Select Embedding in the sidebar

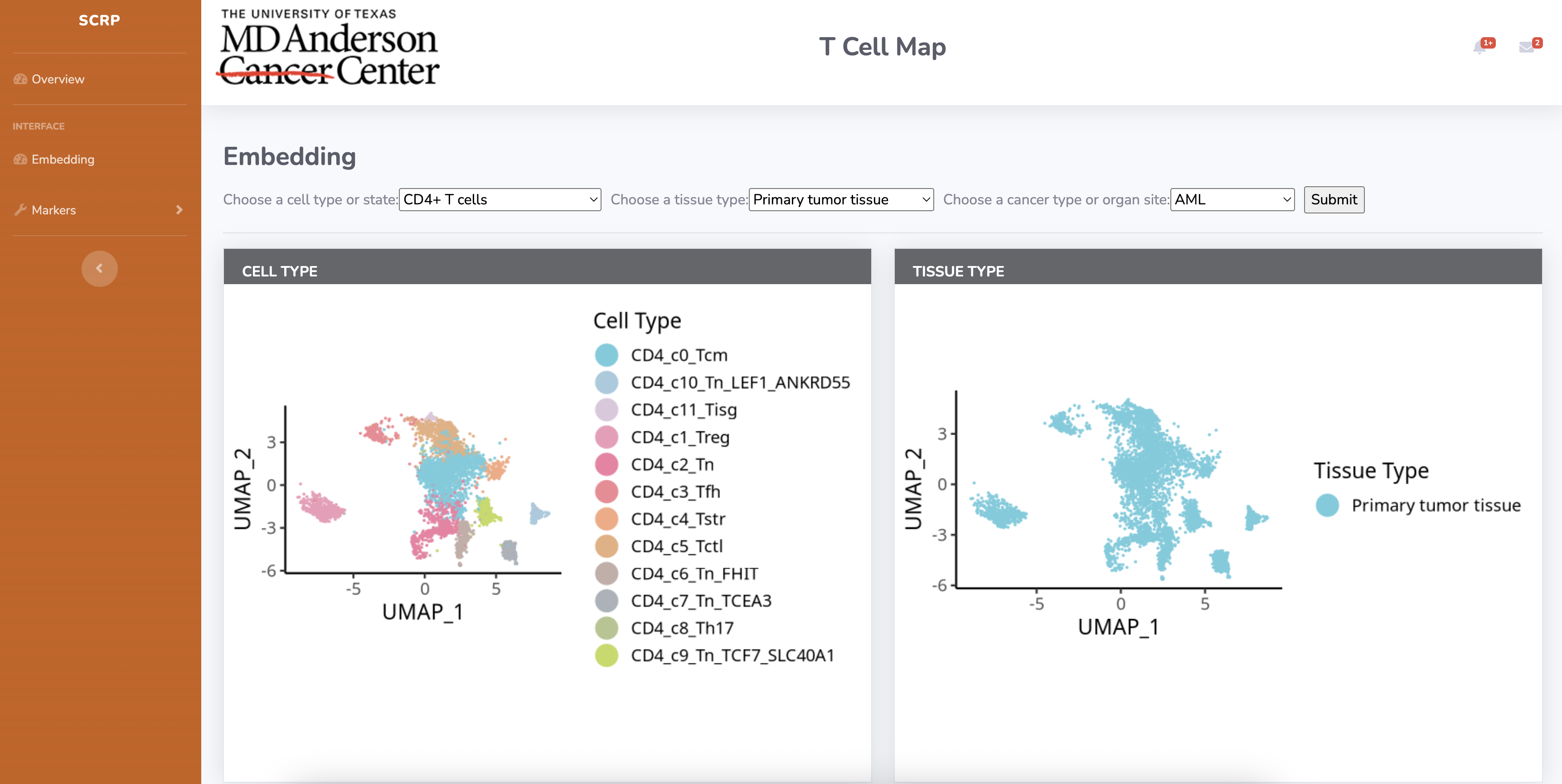63,160
